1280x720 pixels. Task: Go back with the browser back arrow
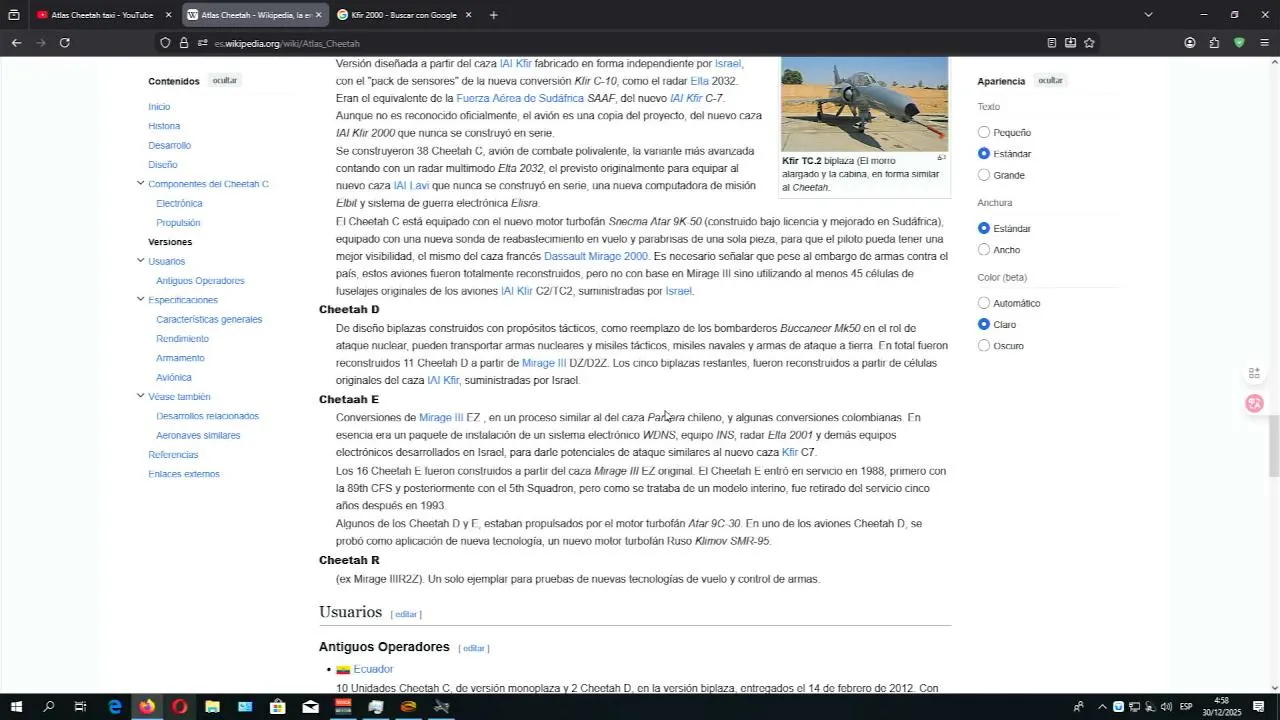[16, 43]
